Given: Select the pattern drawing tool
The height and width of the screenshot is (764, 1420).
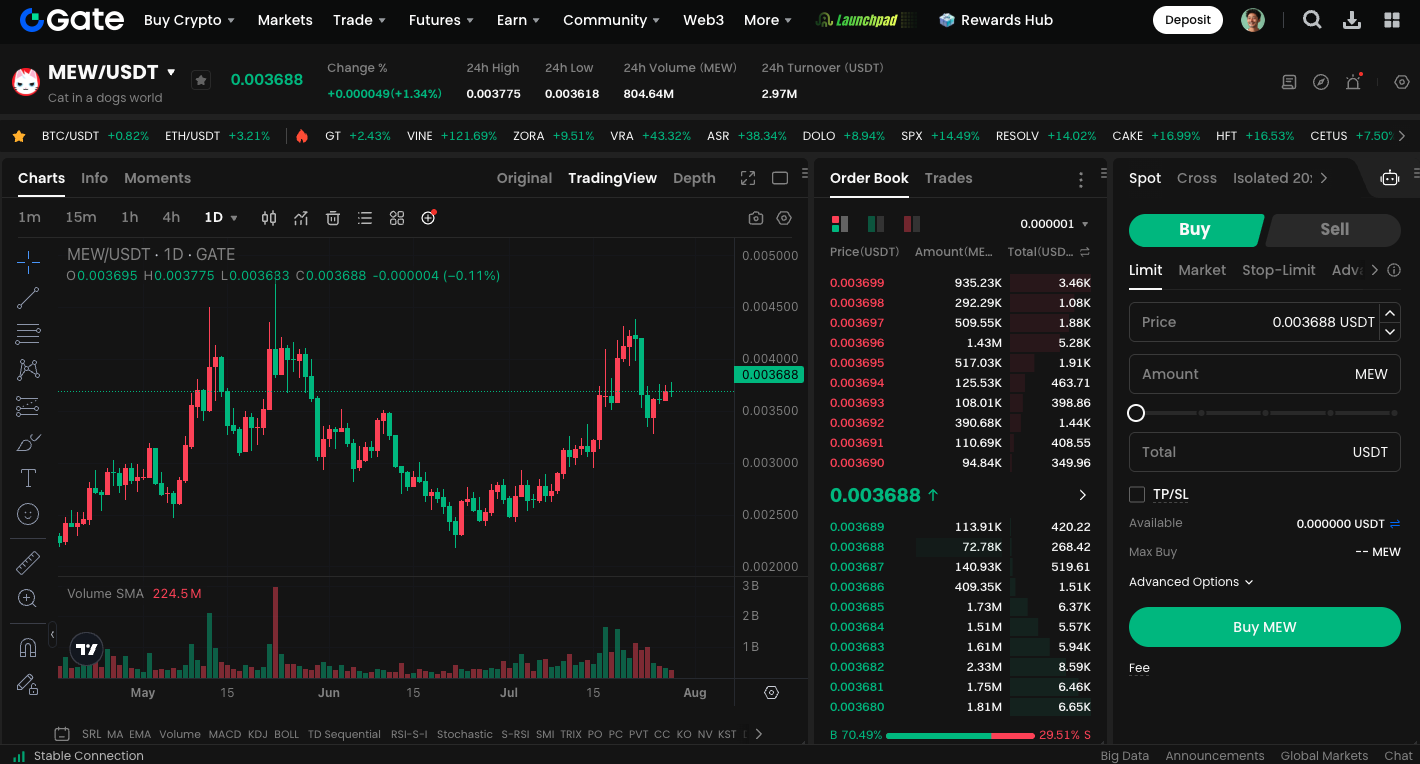Looking at the screenshot, I should click(28, 370).
